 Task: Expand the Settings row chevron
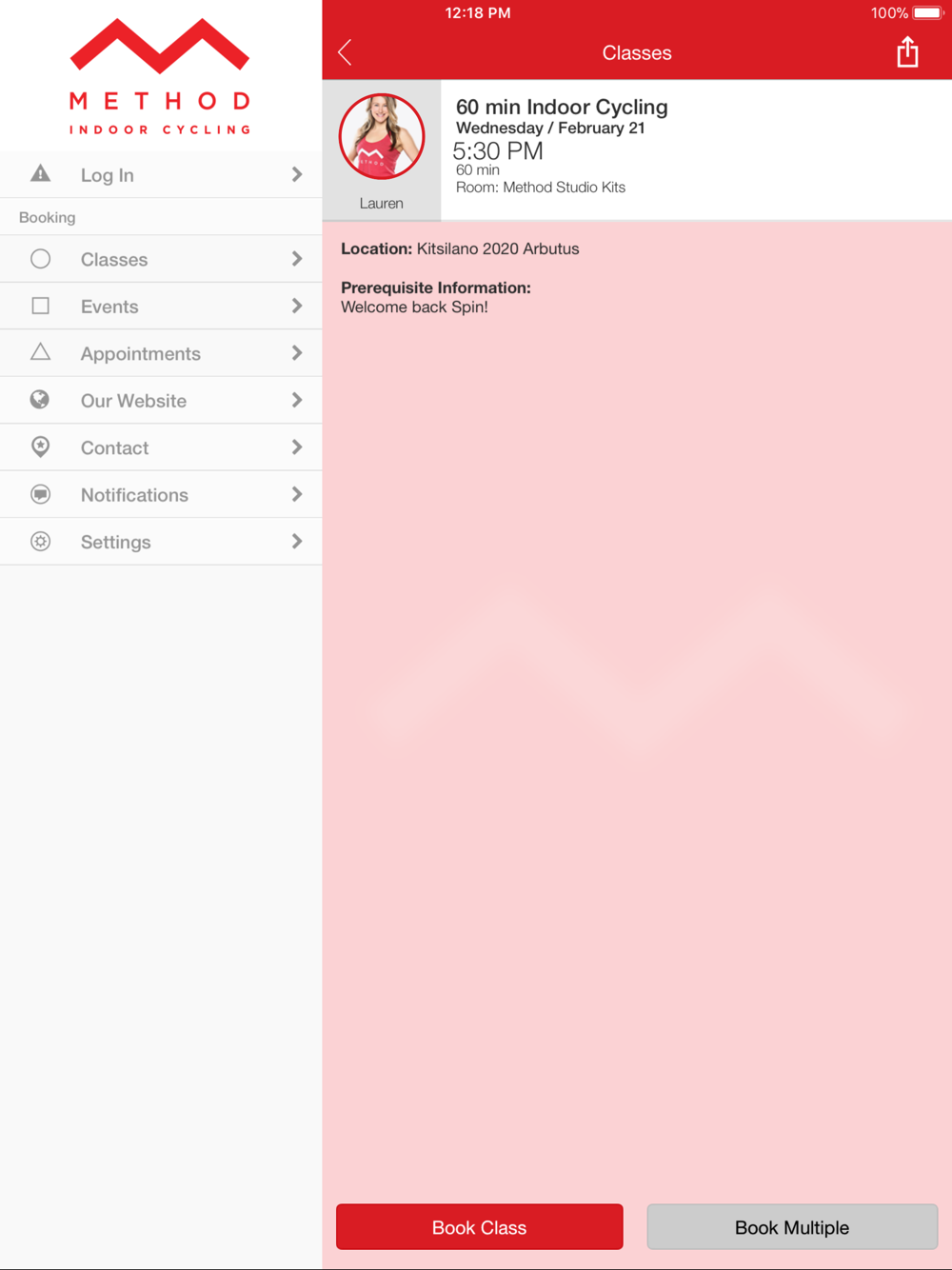coord(297,542)
